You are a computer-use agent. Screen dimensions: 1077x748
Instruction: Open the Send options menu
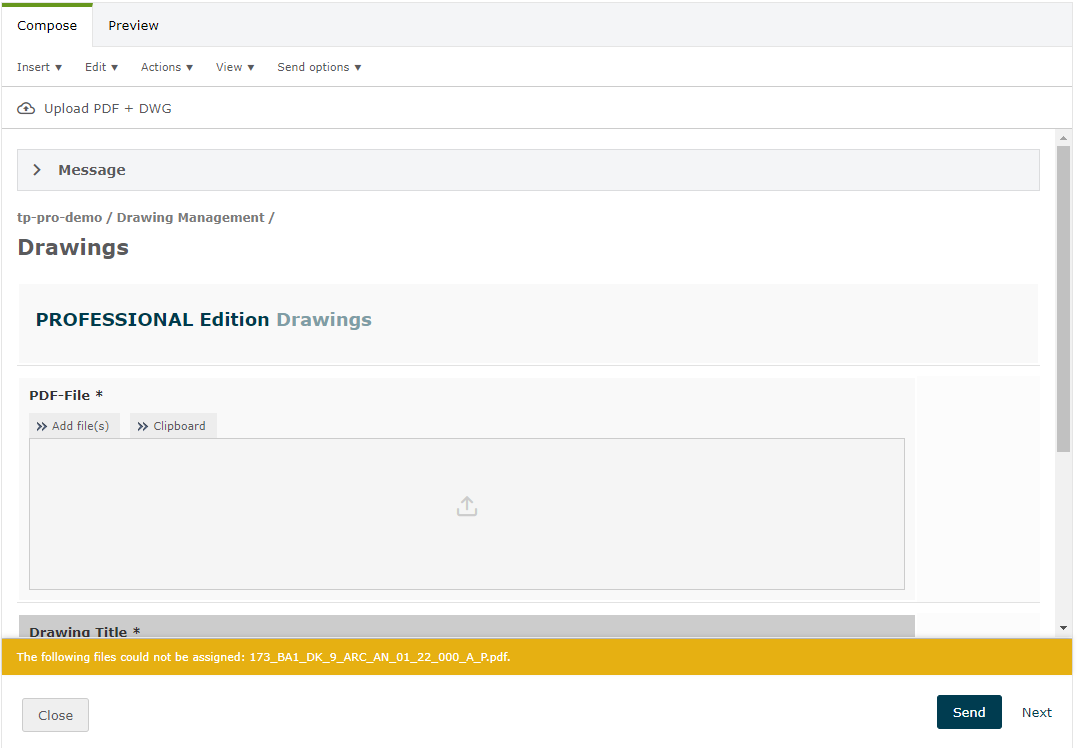point(319,67)
